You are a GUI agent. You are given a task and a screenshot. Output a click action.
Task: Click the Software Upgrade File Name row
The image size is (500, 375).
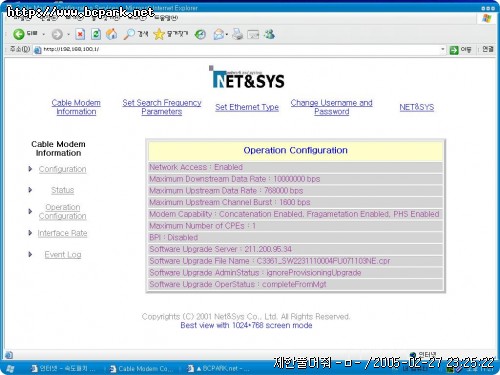click(x=296, y=261)
